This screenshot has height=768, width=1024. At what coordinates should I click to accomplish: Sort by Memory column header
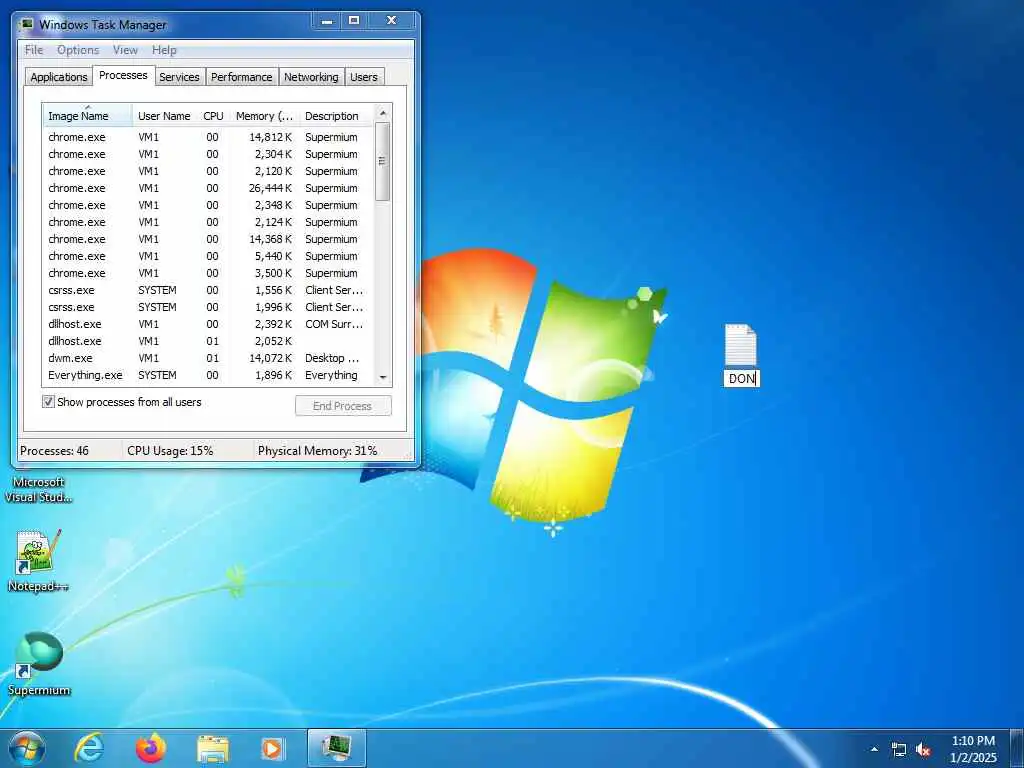tap(264, 116)
